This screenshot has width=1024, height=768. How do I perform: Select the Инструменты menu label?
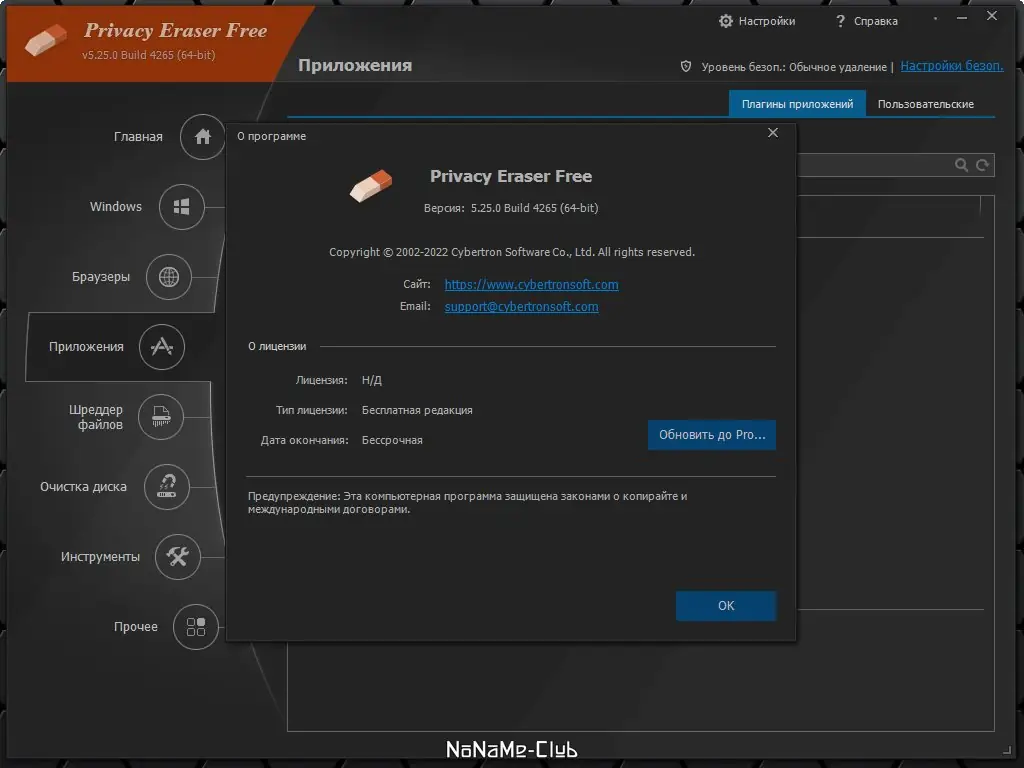(100, 556)
